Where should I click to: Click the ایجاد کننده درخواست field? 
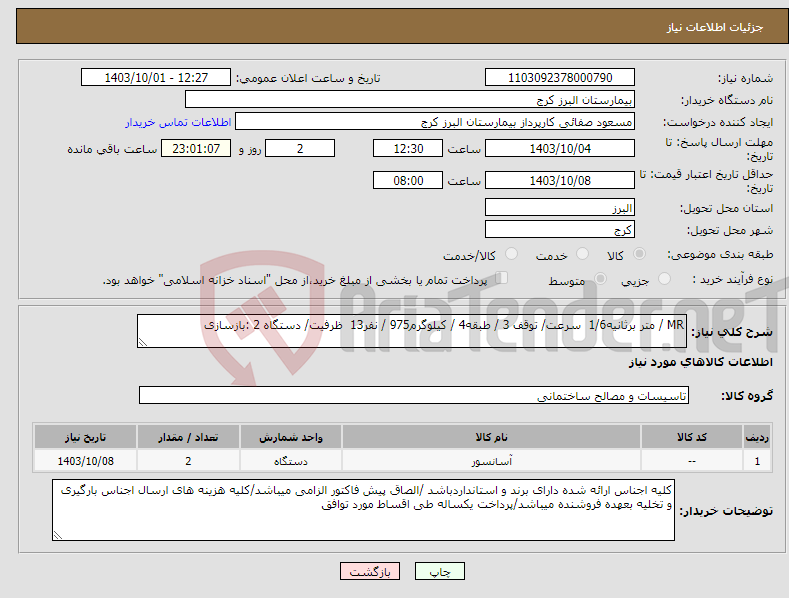(x=435, y=121)
